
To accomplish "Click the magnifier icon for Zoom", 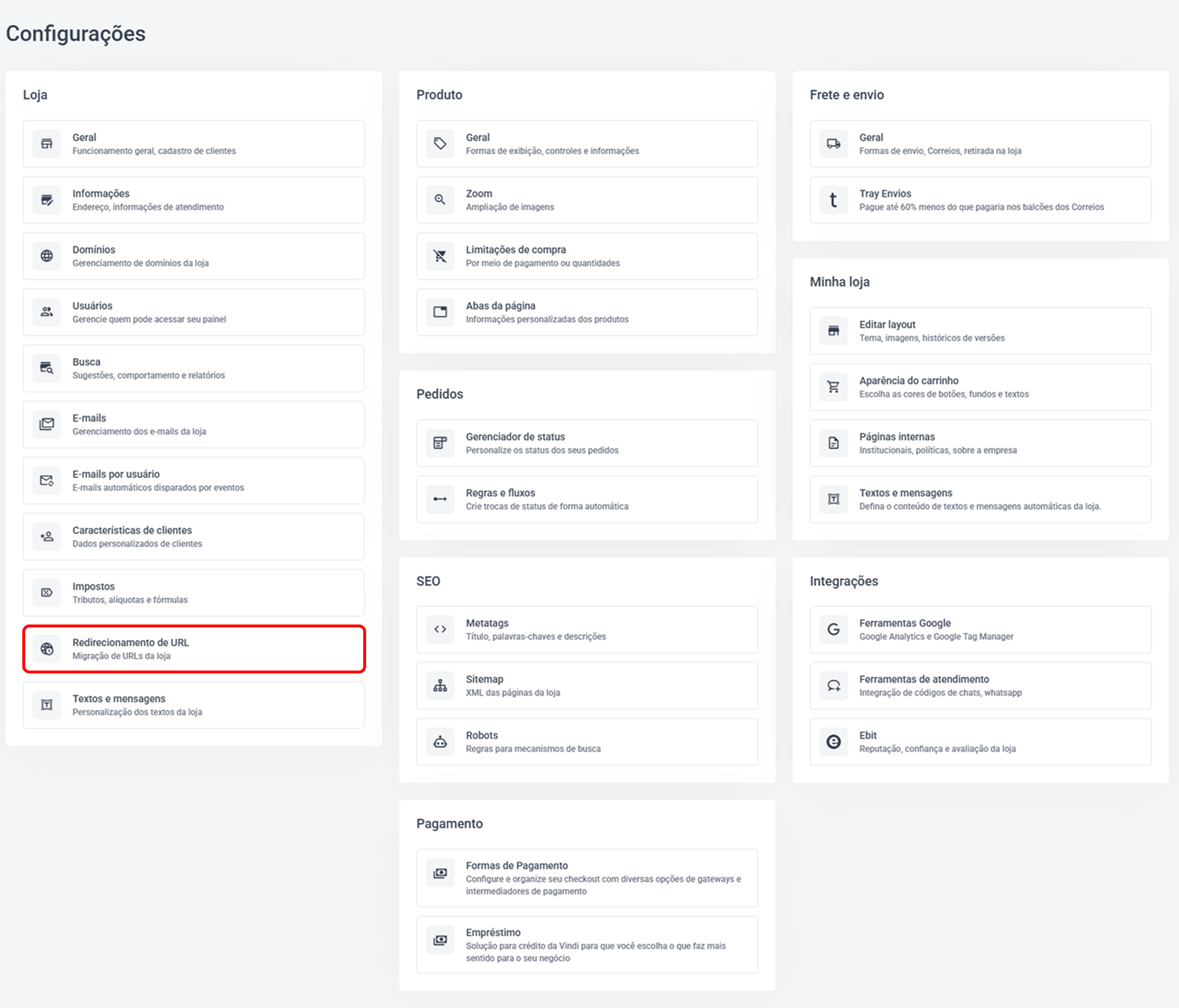I will point(440,200).
